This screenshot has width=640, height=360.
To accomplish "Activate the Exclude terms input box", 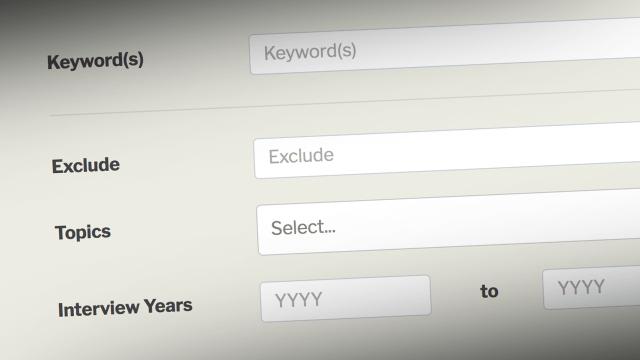I will (x=447, y=150).
